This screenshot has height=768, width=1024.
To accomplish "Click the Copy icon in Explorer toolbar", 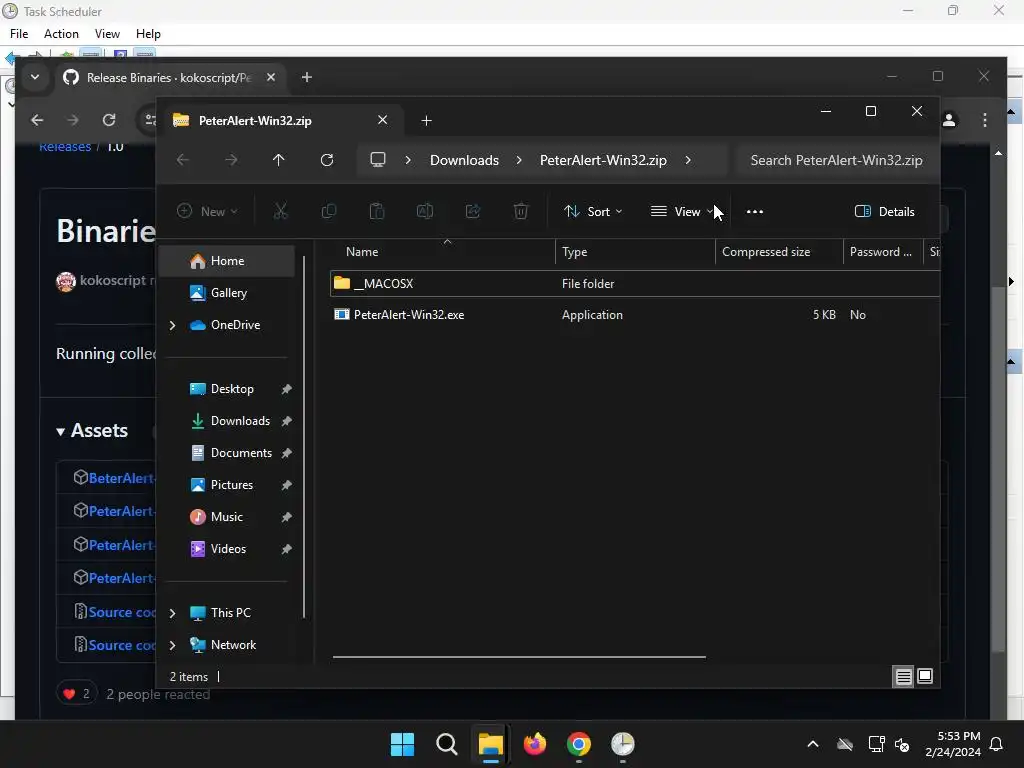I will (x=328, y=211).
